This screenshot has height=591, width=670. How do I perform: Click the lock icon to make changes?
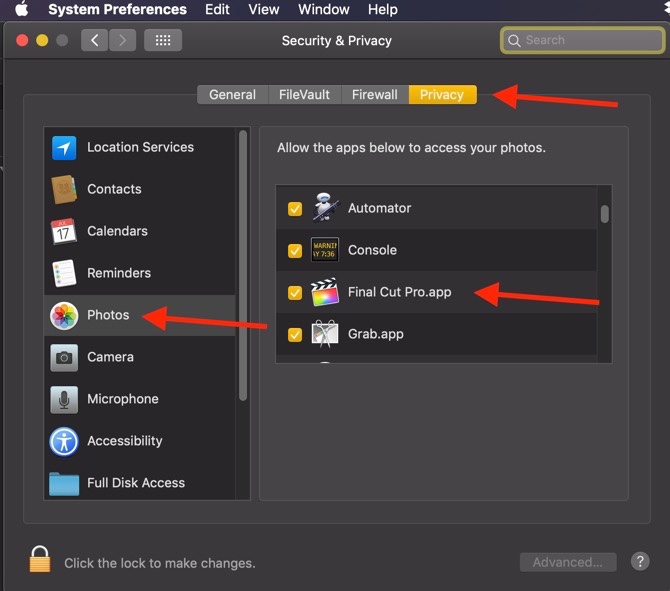pyautogui.click(x=40, y=559)
